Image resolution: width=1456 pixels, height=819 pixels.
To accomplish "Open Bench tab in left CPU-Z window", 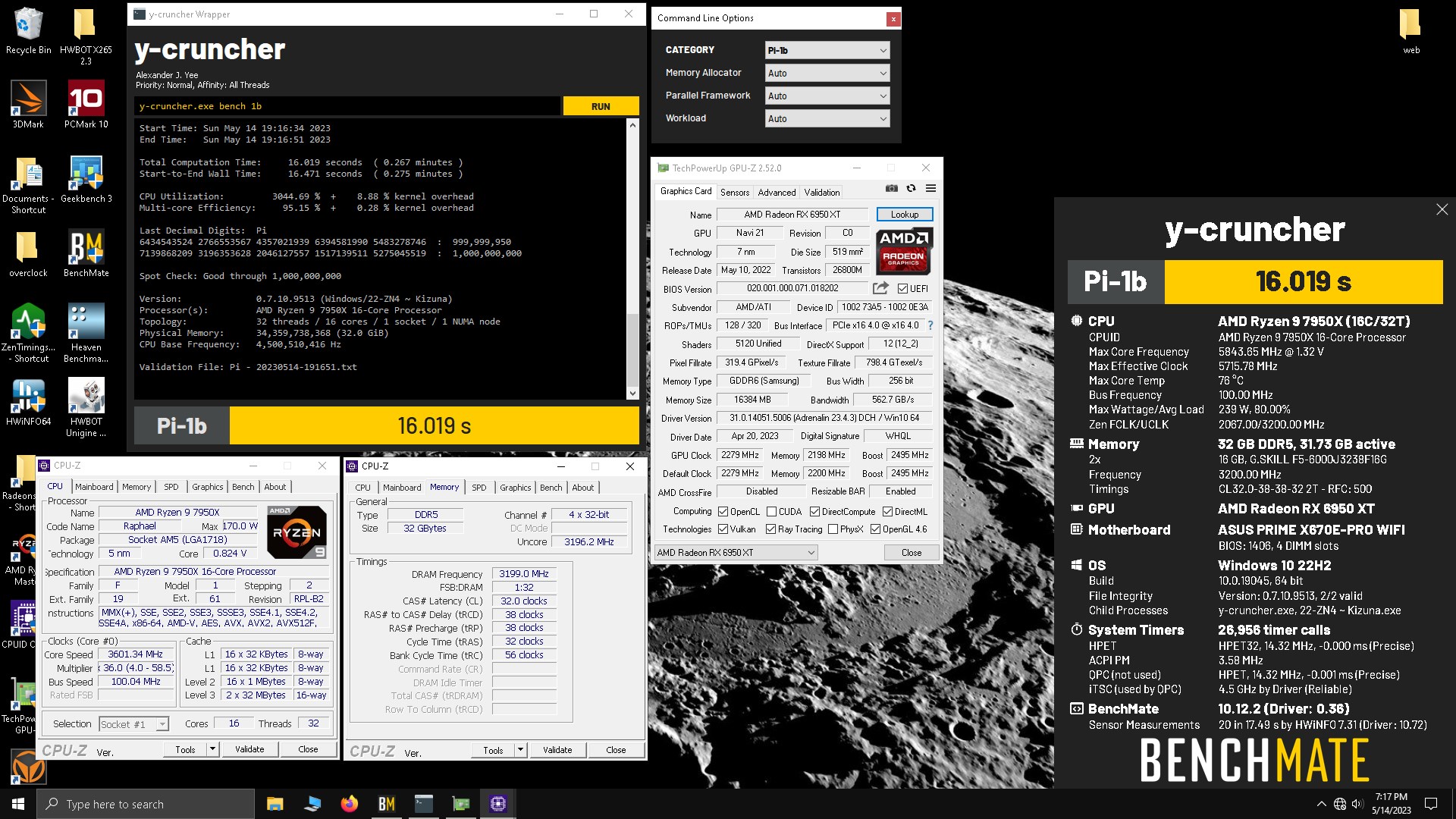I will [x=243, y=487].
